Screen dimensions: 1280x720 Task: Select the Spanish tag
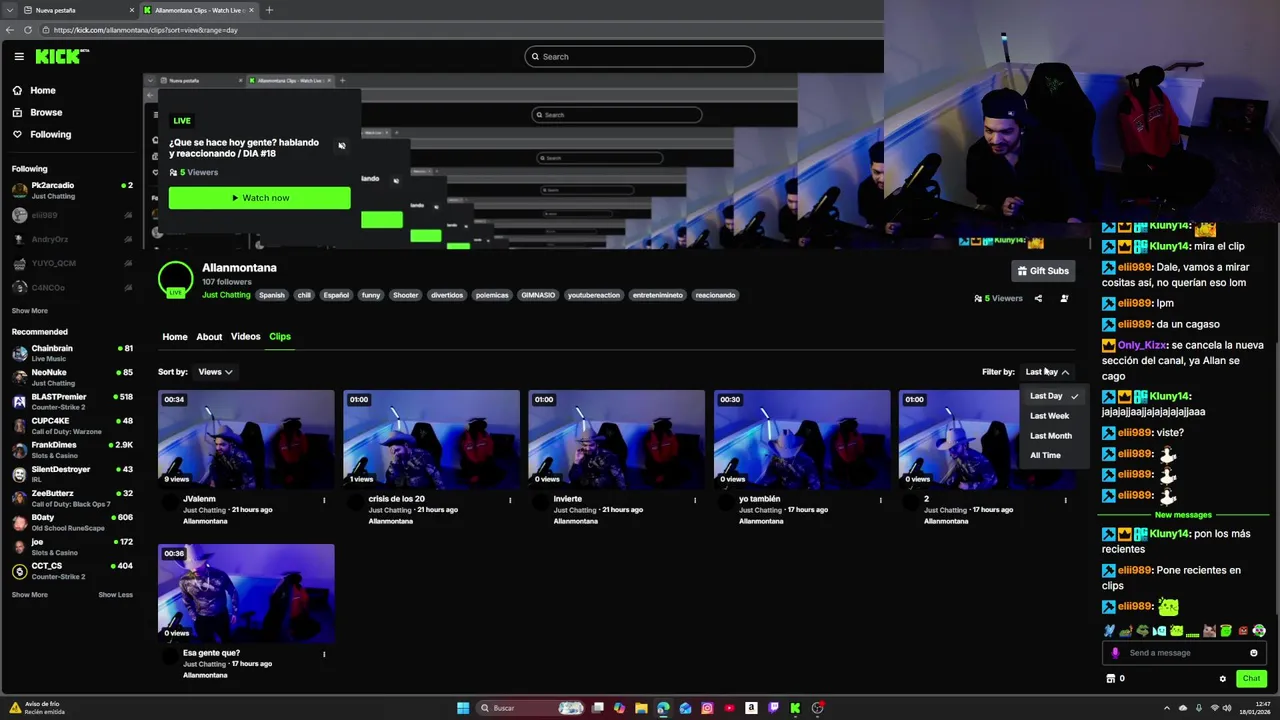(x=272, y=295)
